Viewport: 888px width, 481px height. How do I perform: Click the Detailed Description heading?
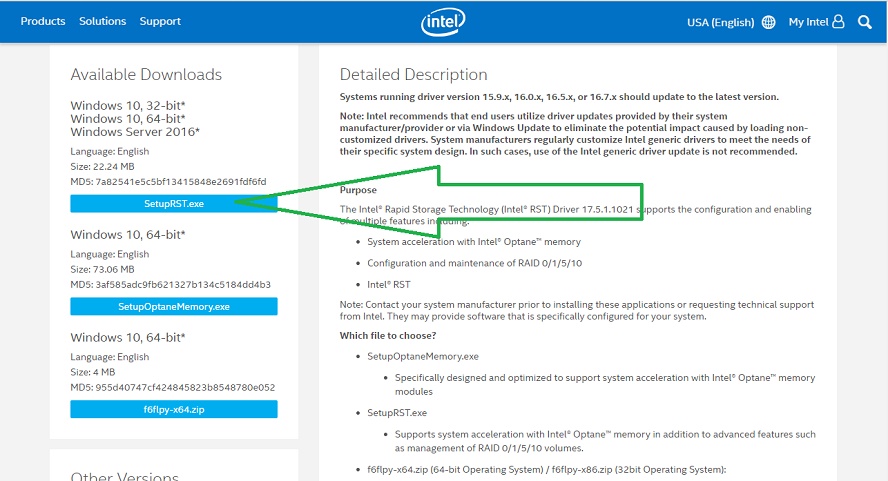coord(413,74)
